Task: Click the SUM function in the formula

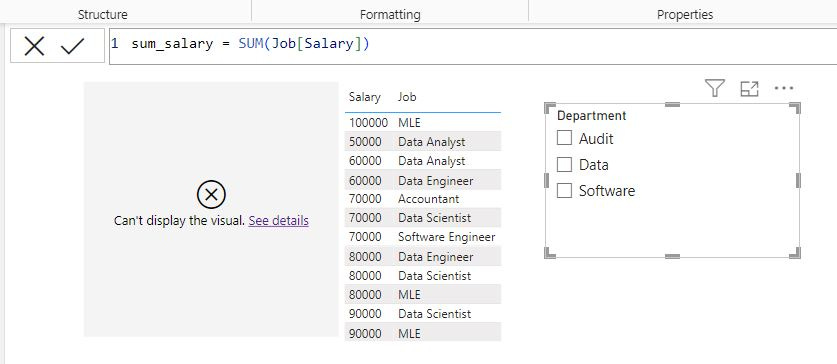Action: 251,44
